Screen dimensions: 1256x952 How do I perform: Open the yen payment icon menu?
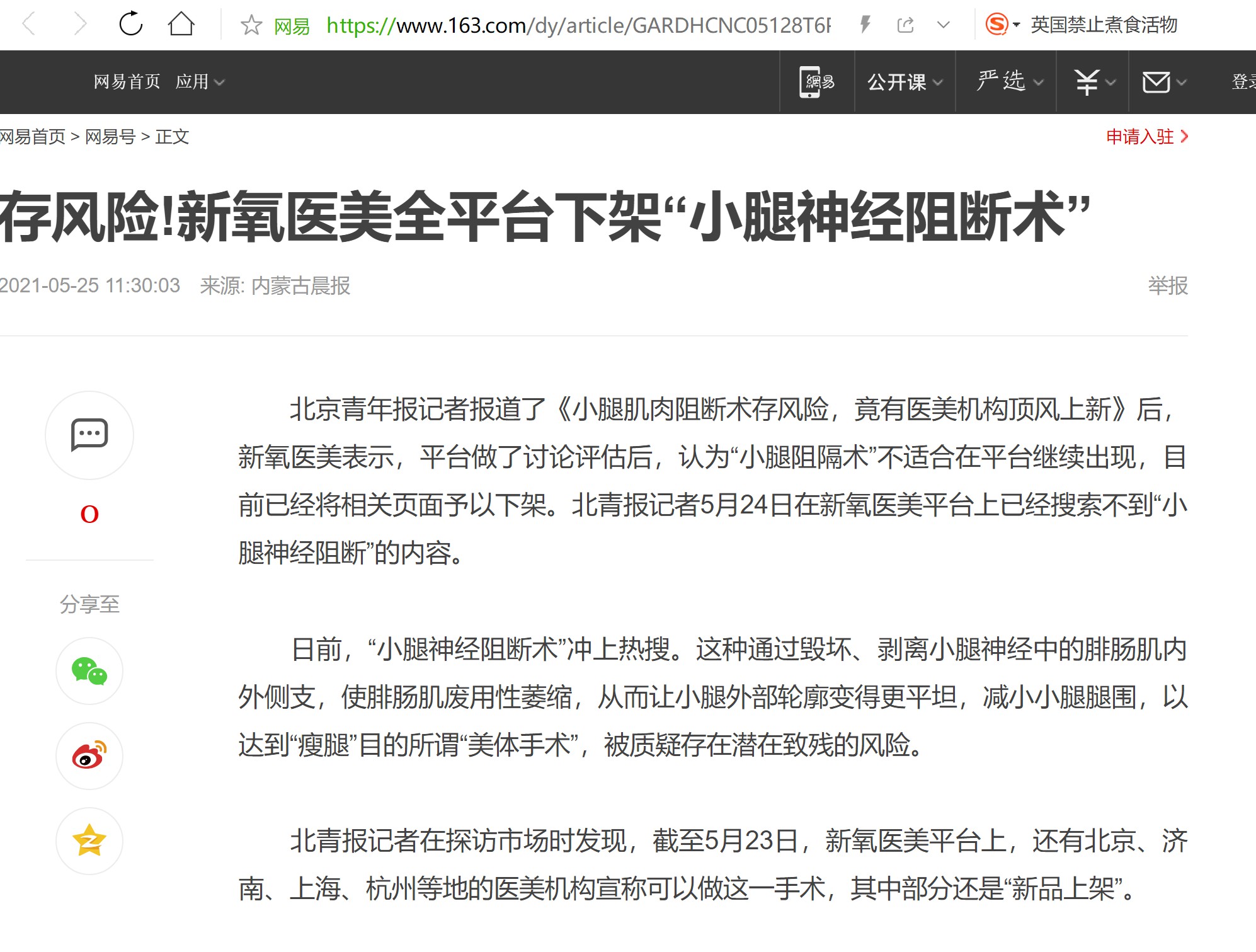click(x=1087, y=82)
